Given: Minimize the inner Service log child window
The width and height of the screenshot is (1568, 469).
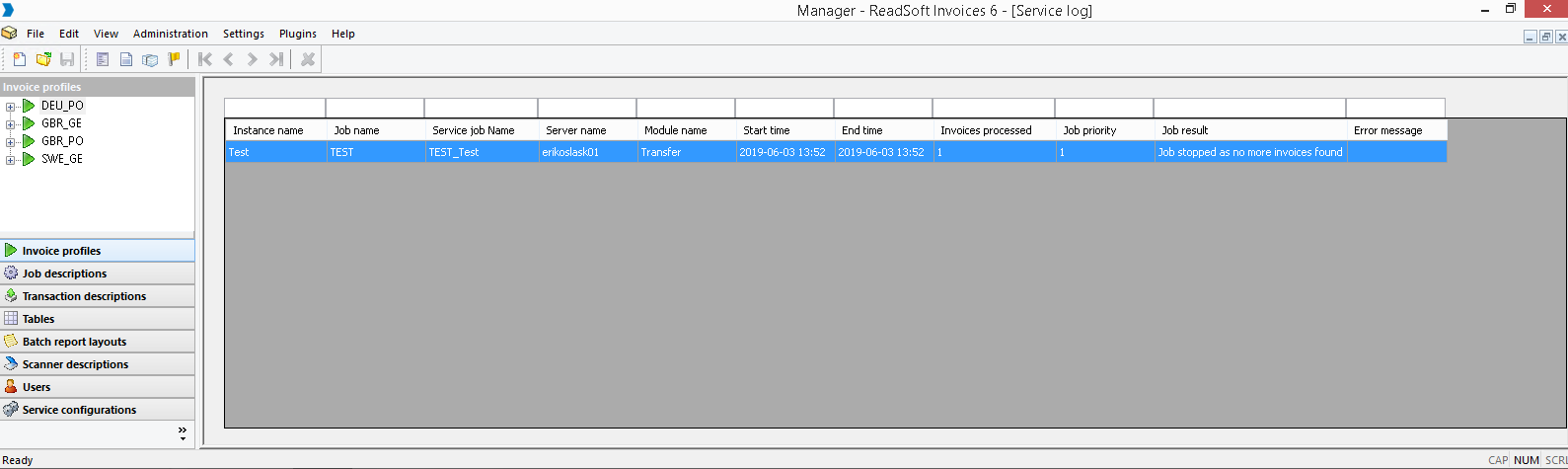Looking at the screenshot, I should coord(1531,37).
